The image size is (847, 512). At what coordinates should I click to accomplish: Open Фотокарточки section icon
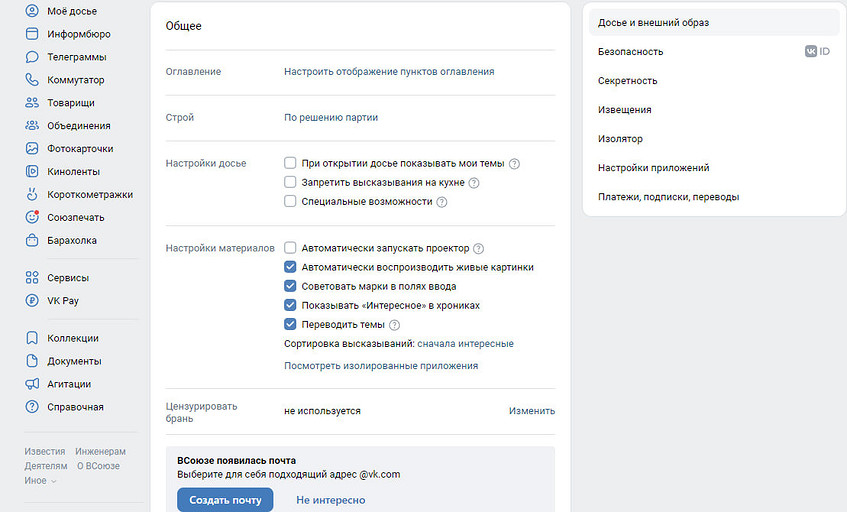32,149
